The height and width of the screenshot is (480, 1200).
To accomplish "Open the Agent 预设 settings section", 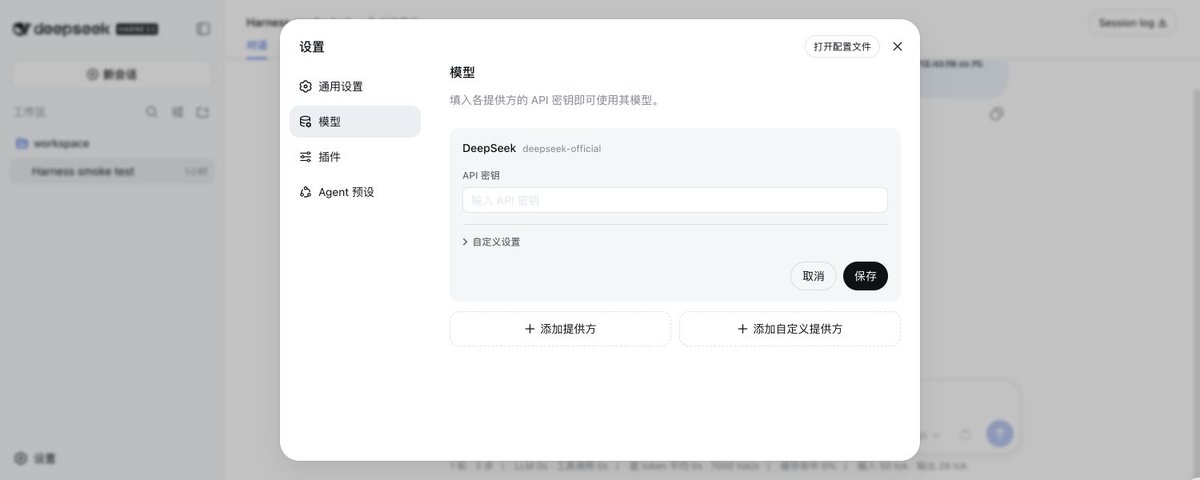I will pyautogui.click(x=355, y=192).
